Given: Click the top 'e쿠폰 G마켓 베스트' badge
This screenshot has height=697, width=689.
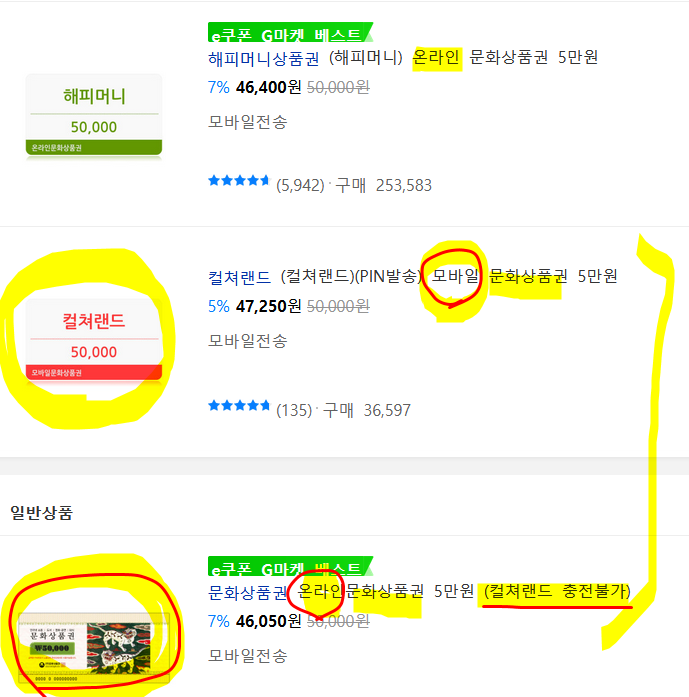Looking at the screenshot, I should pos(290,33).
